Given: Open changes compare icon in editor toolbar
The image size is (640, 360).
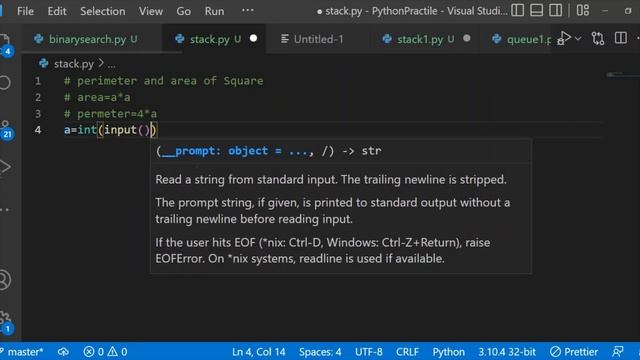Looking at the screenshot, I should click(598, 38).
